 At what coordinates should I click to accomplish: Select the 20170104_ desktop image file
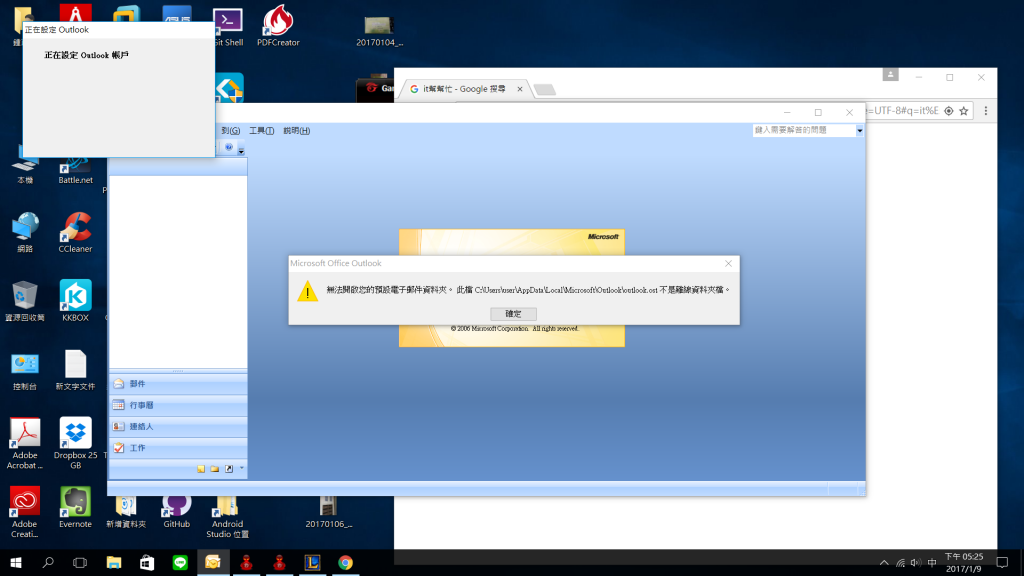pos(379,31)
